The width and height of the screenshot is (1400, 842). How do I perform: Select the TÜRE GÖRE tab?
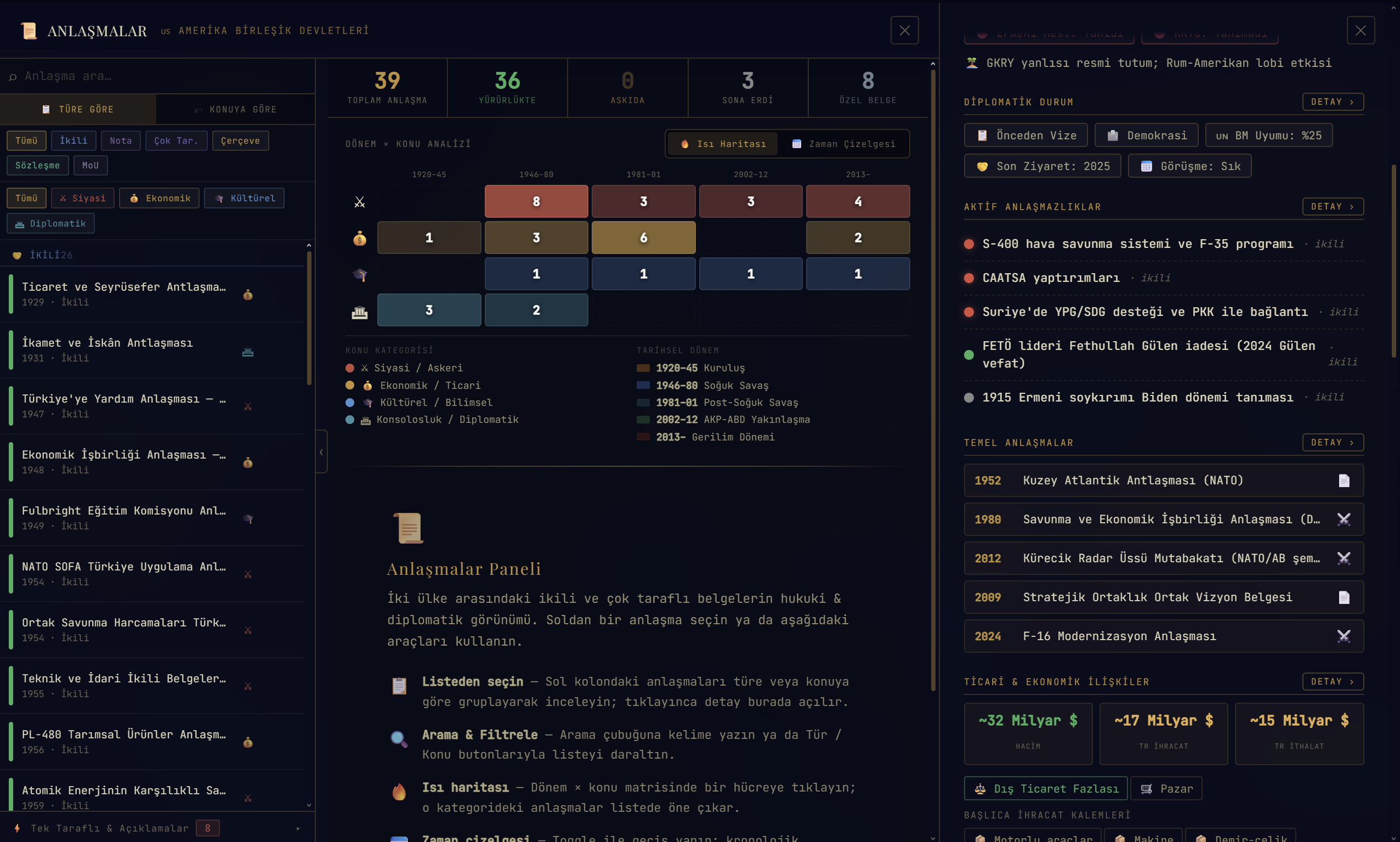[78, 109]
